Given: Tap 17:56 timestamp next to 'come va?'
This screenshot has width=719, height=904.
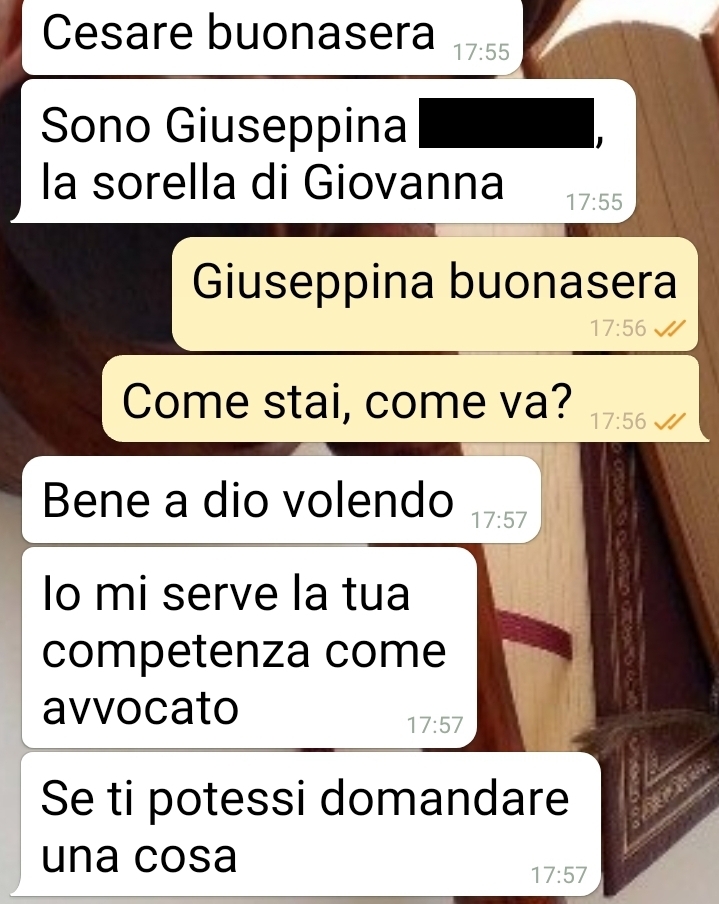Looking at the screenshot, I should pyautogui.click(x=618, y=421).
